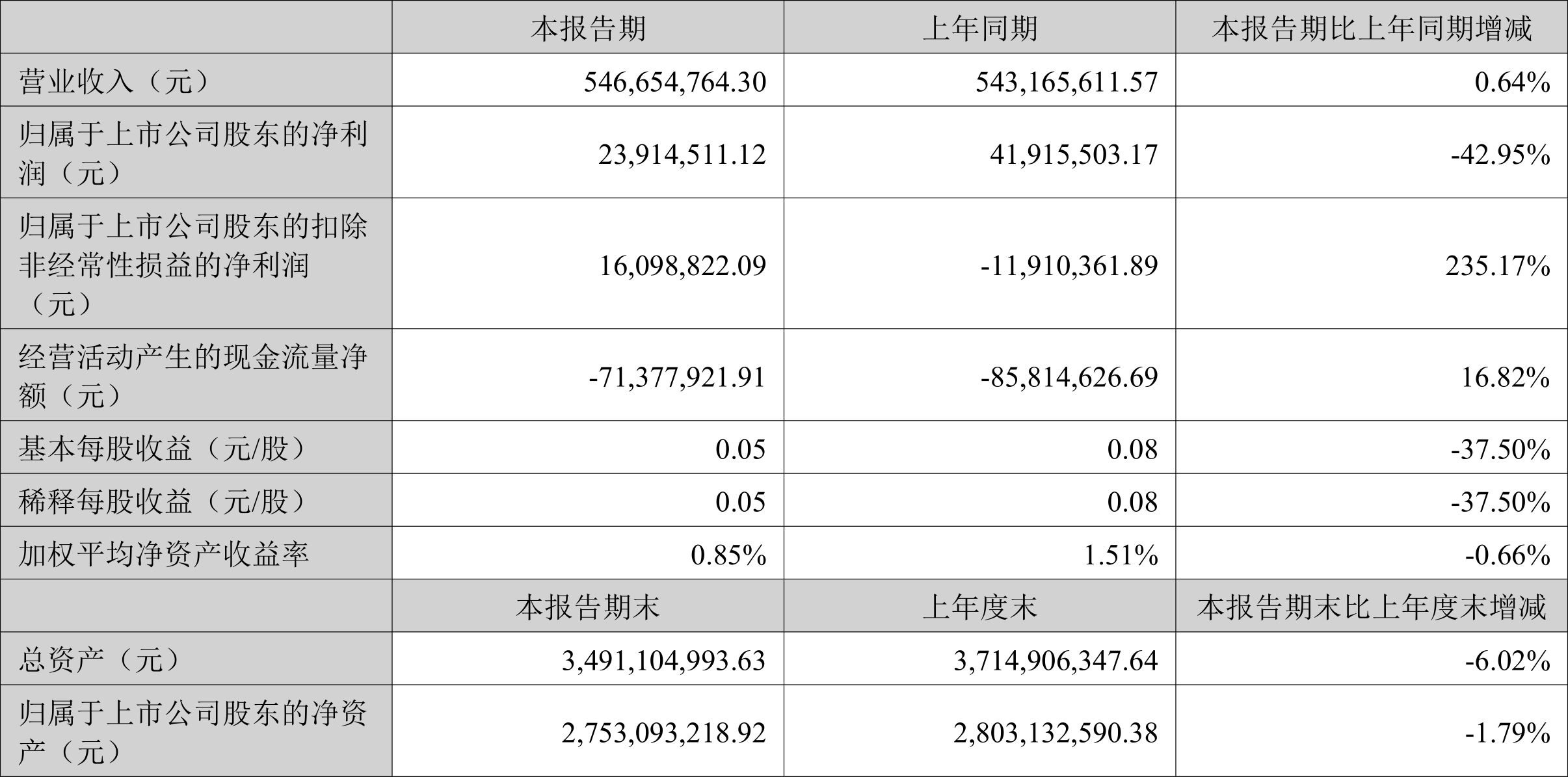This screenshot has width=1568, height=777.
Task: Click the 本报告期末 header cell
Action: coord(588,607)
